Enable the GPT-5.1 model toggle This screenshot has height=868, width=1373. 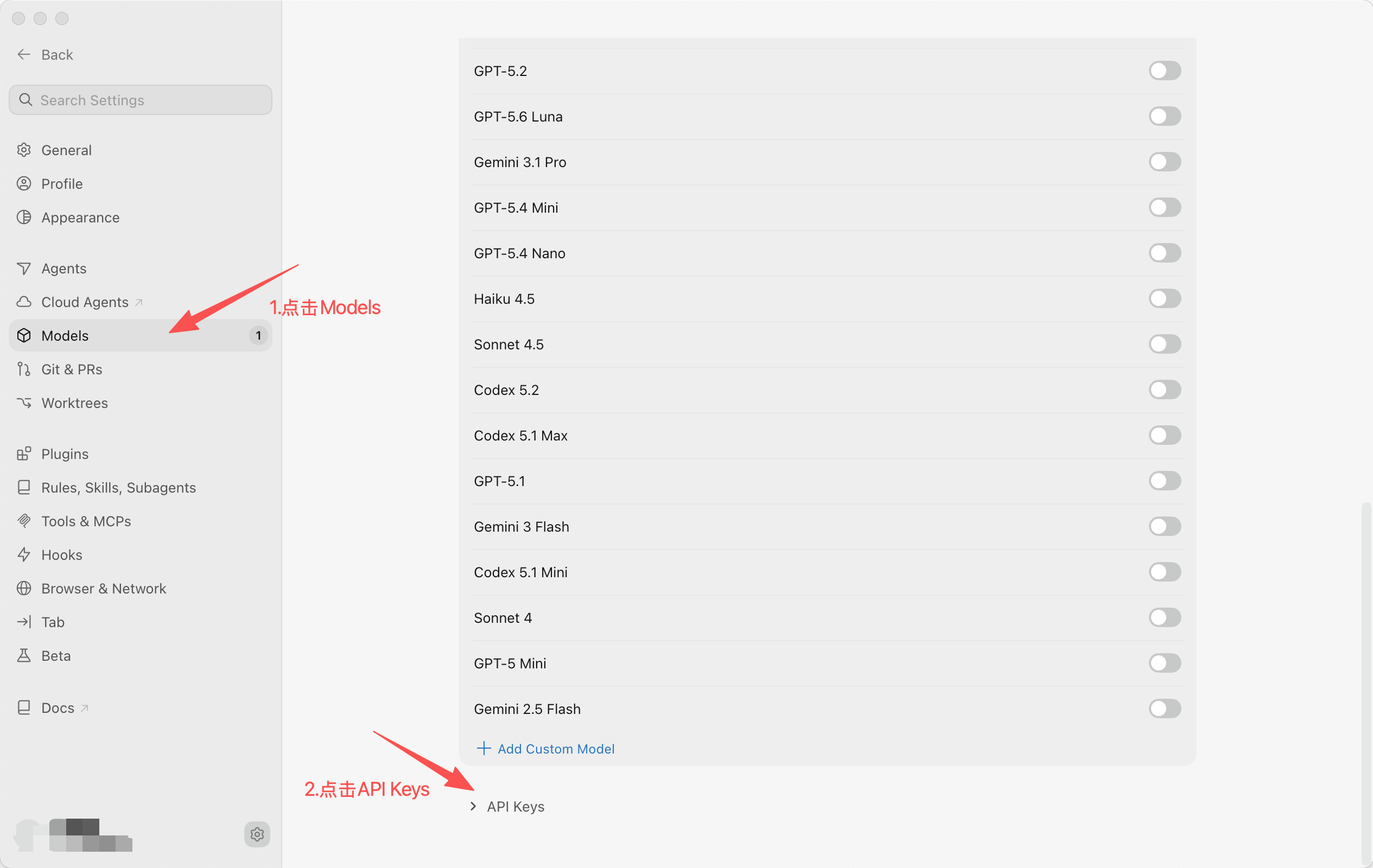pos(1165,481)
